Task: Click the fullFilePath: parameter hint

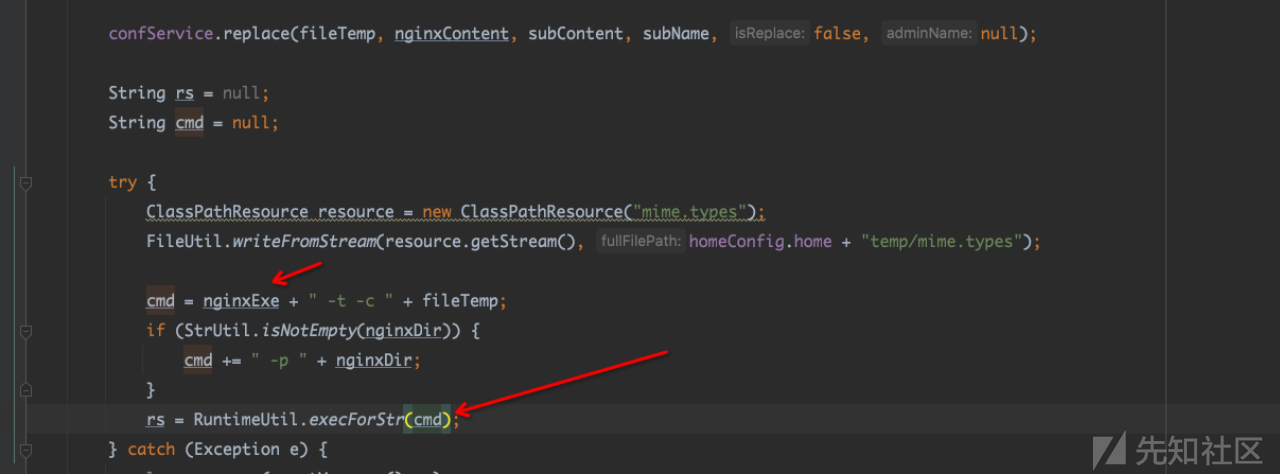Action: click(641, 241)
